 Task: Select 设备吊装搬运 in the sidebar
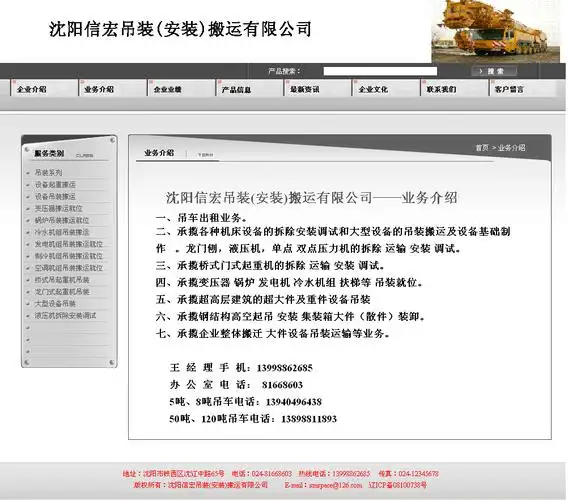pos(55,196)
